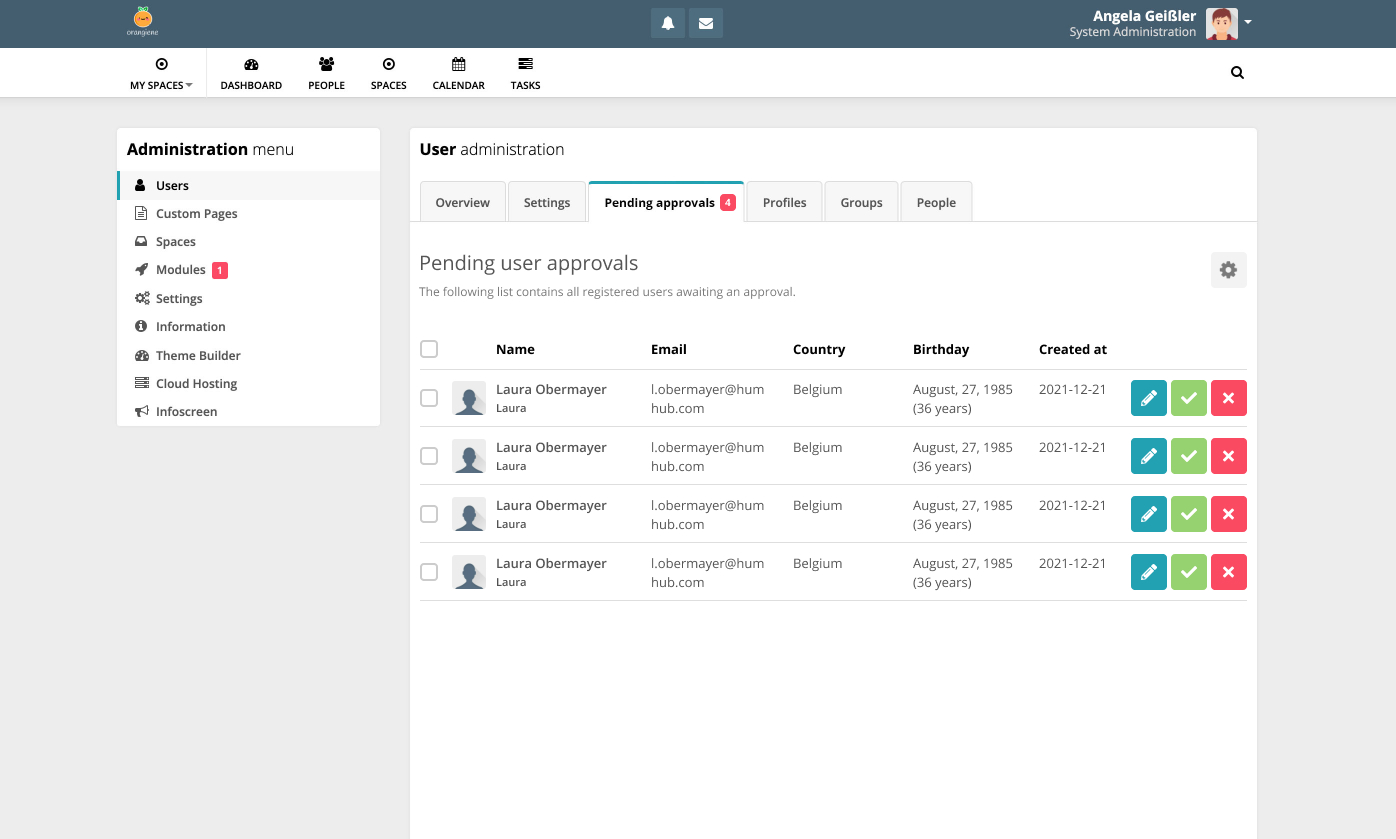Viewport: 1396px width, 839px height.
Task: Switch to the Profiles tab
Action: (784, 201)
